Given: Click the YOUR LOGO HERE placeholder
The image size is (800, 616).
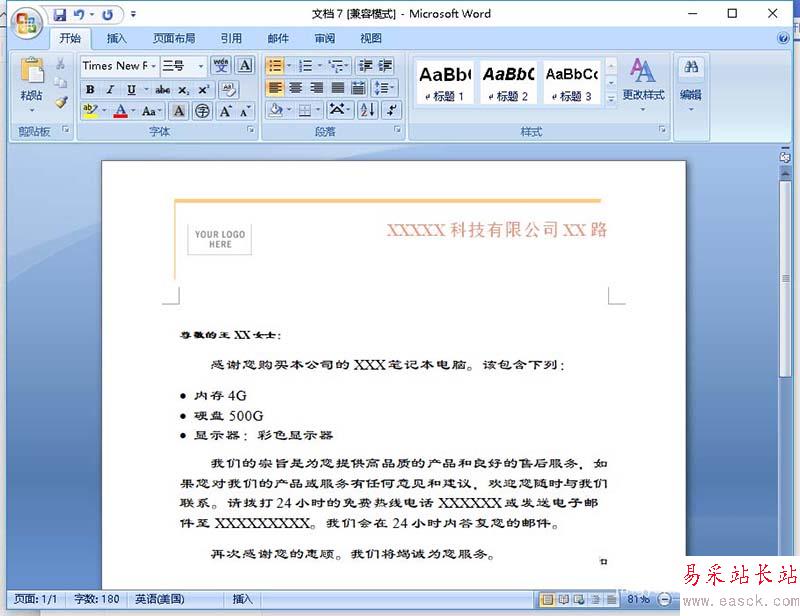Looking at the screenshot, I should [x=220, y=239].
